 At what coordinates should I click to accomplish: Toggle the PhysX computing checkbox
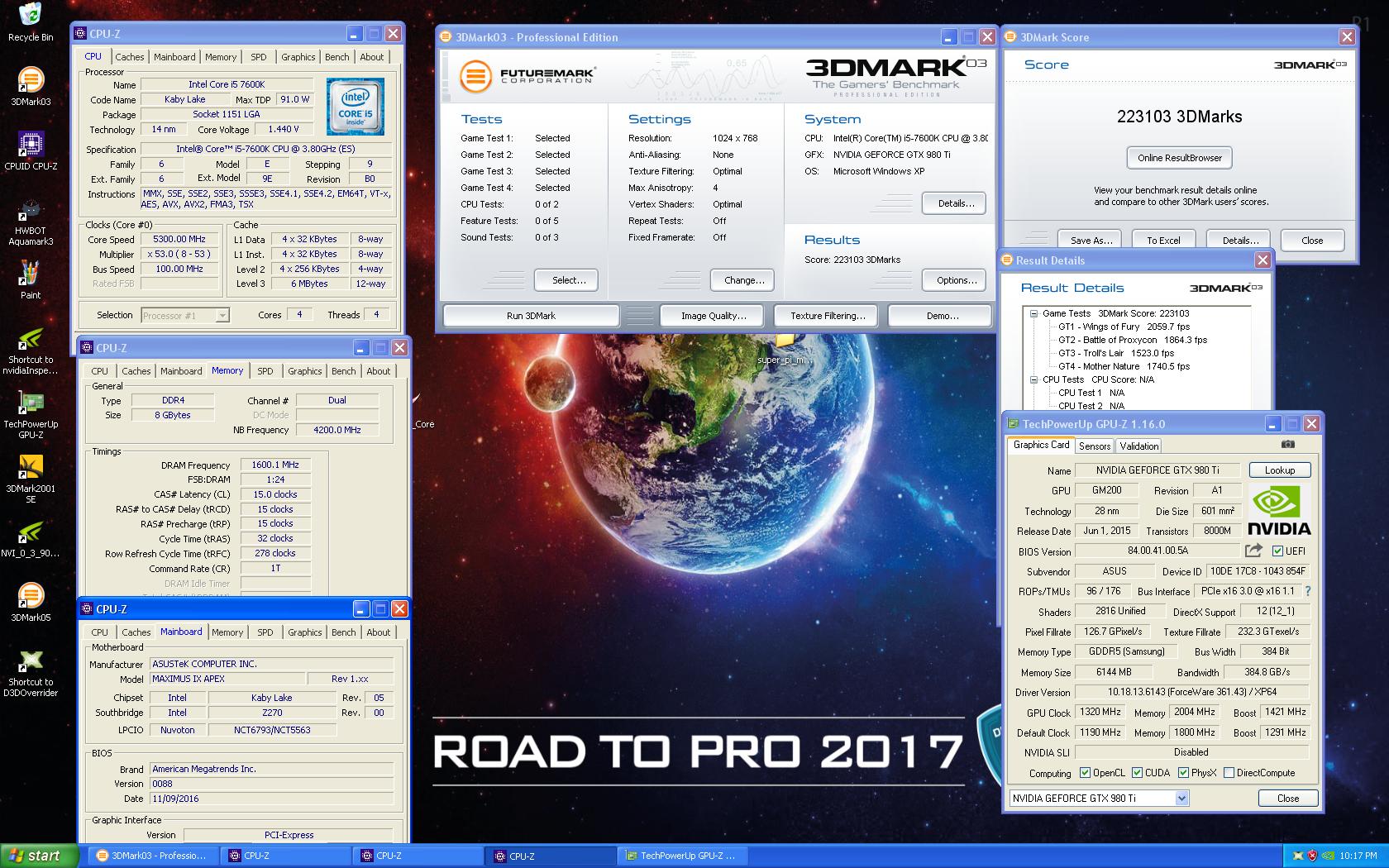(1183, 773)
